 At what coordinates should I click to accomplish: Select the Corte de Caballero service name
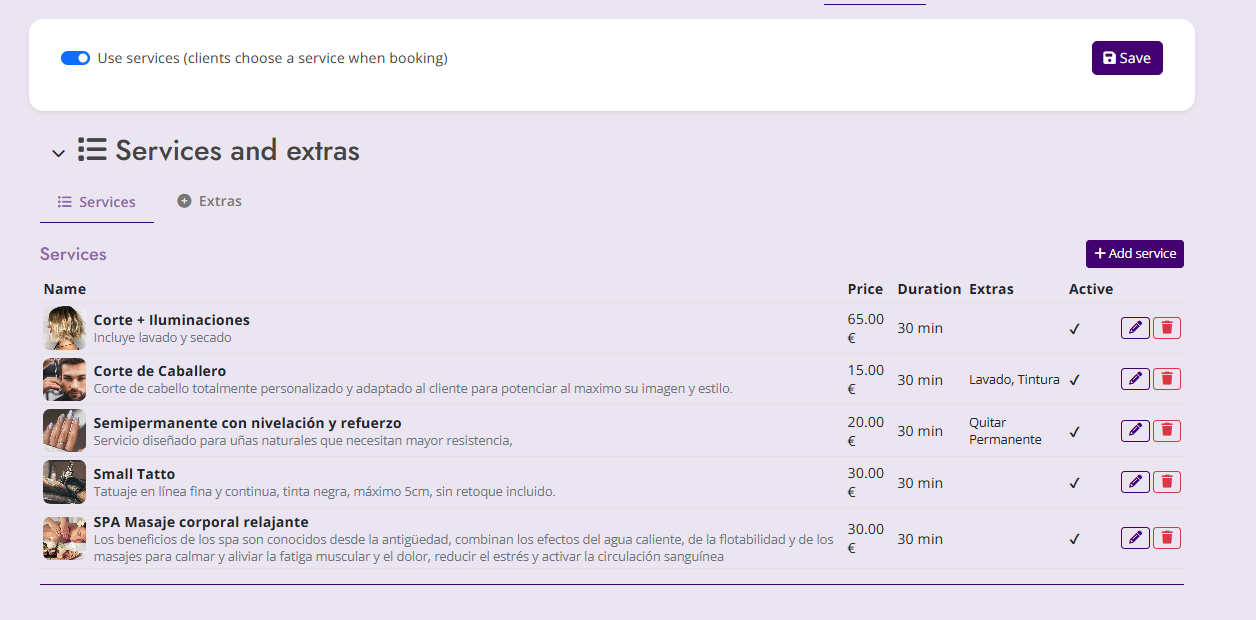[160, 371]
